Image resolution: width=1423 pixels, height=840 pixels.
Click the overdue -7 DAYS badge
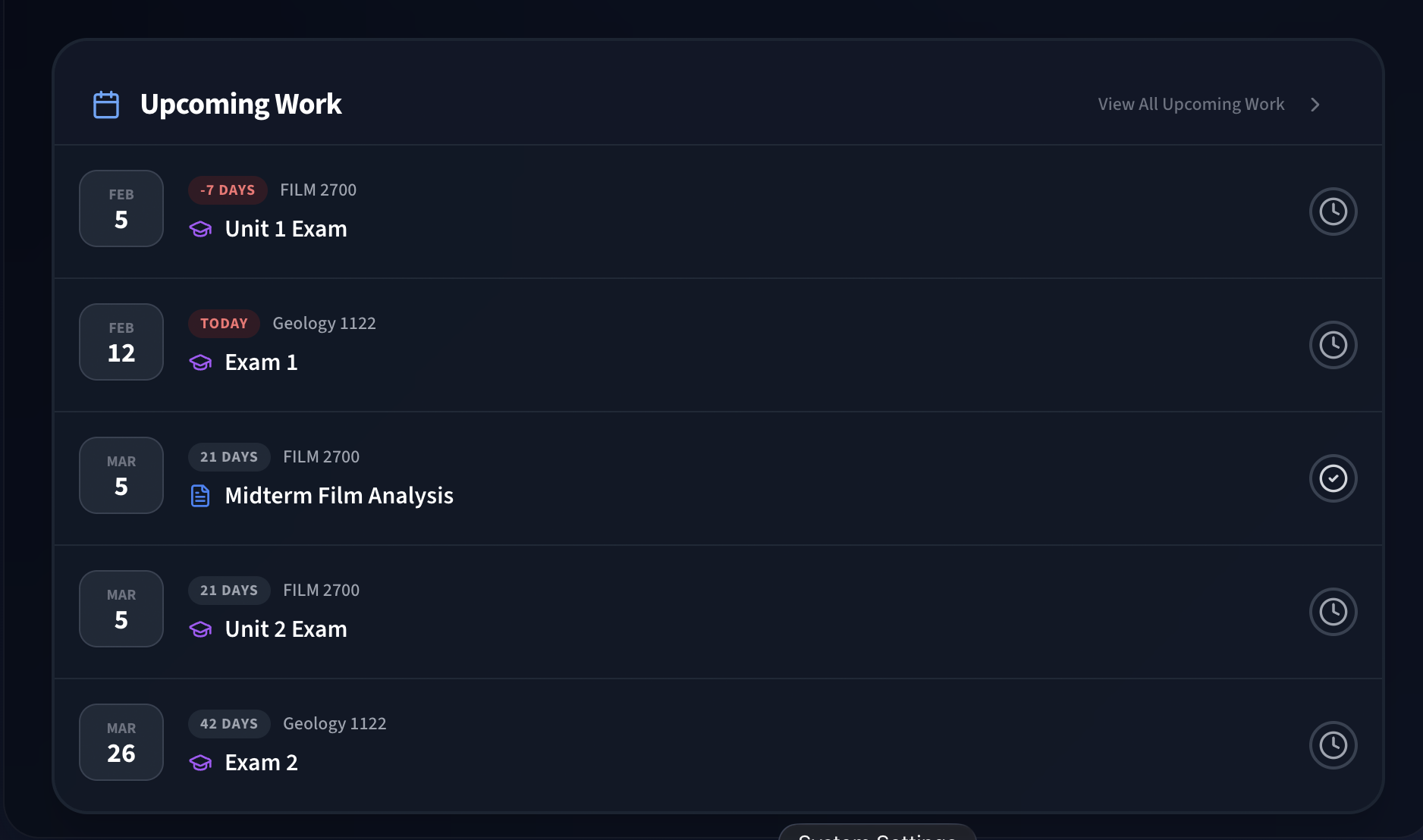[x=228, y=190]
